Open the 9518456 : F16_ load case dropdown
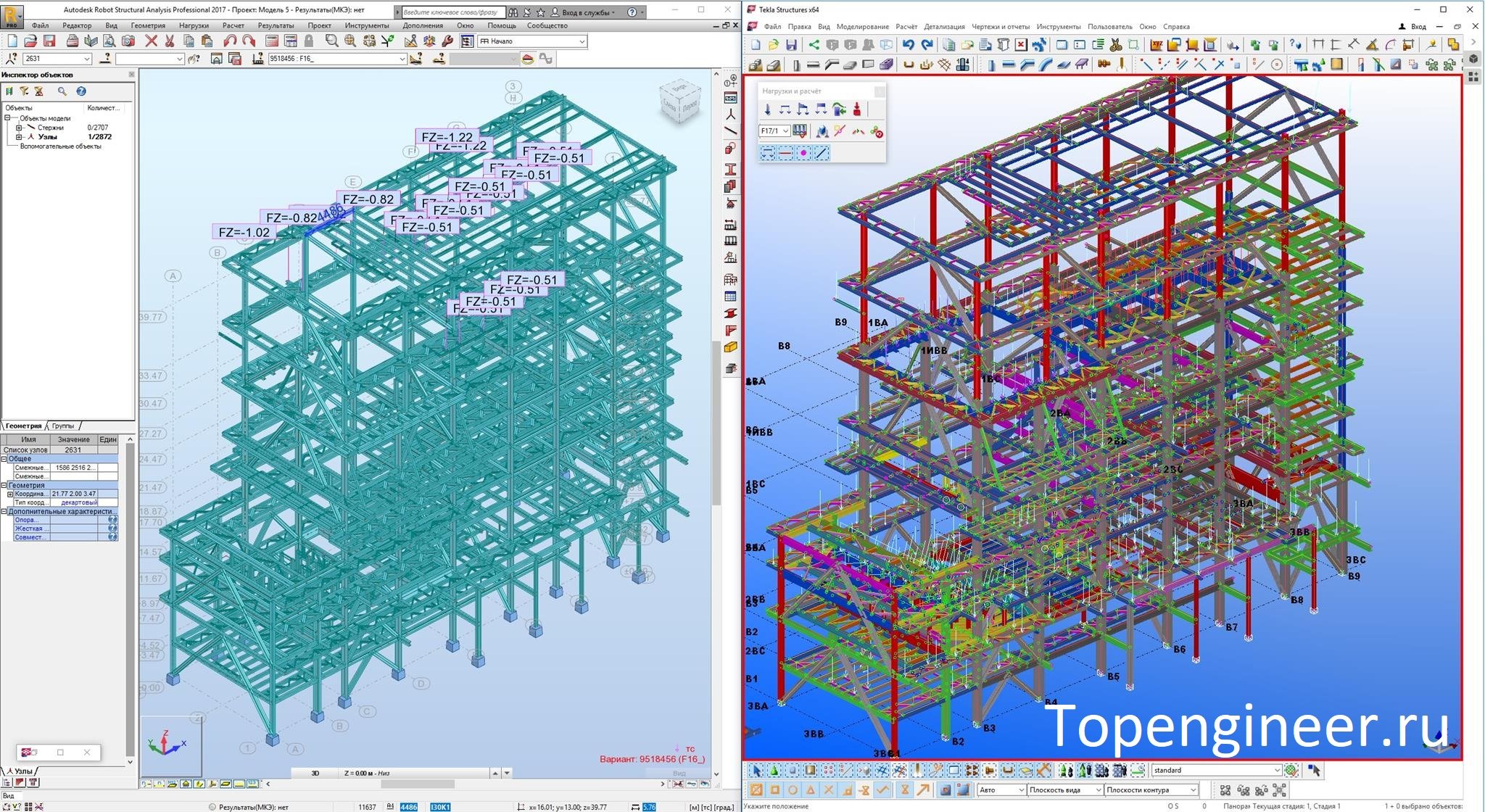 (402, 59)
